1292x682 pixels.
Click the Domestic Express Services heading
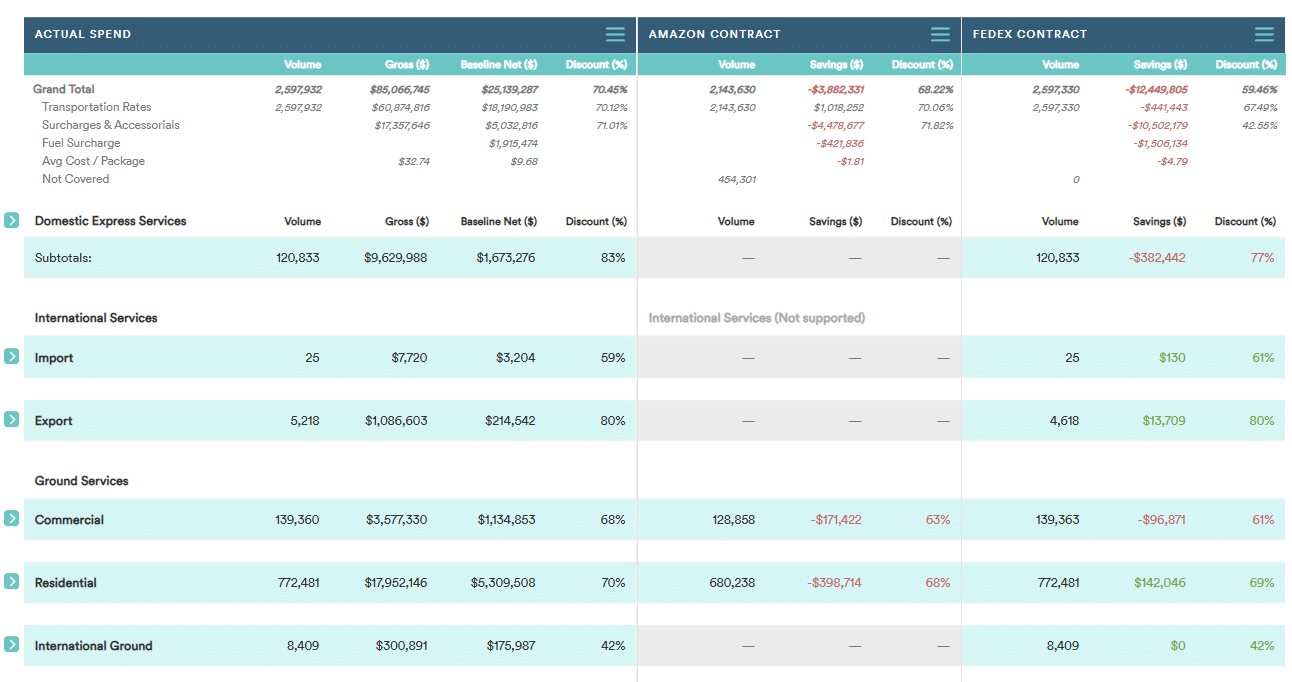point(111,221)
